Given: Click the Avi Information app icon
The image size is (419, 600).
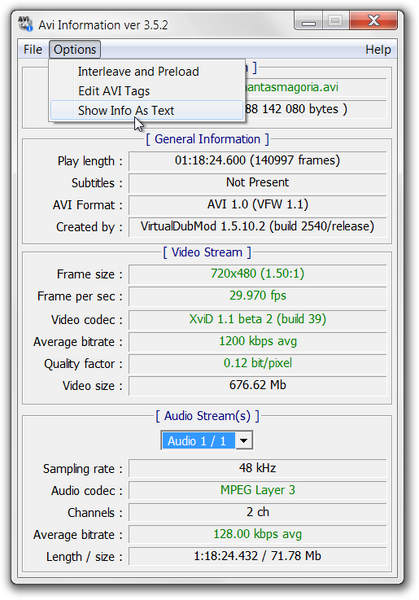Looking at the screenshot, I should point(25,24).
